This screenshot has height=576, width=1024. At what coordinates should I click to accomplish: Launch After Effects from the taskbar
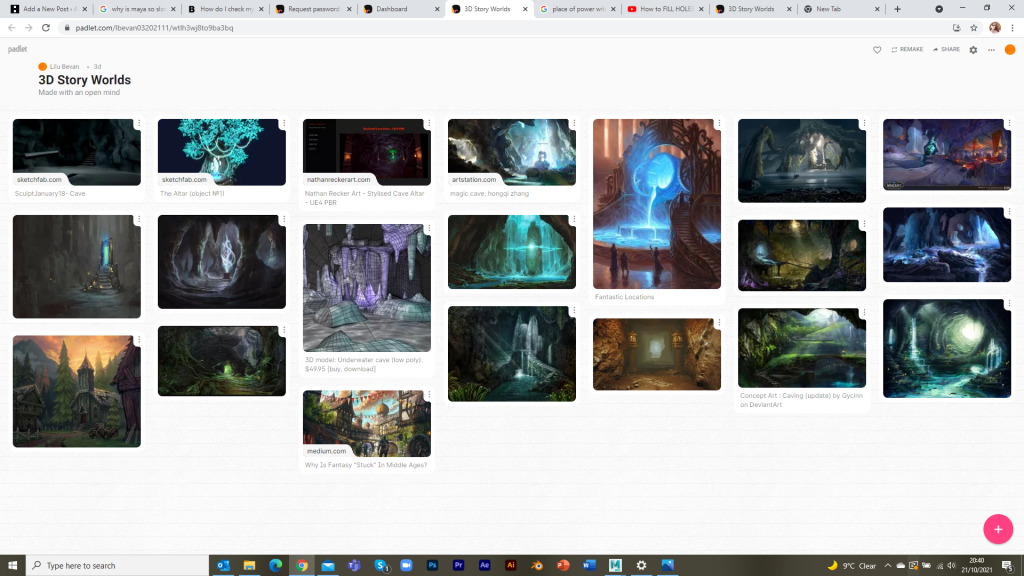click(x=485, y=566)
